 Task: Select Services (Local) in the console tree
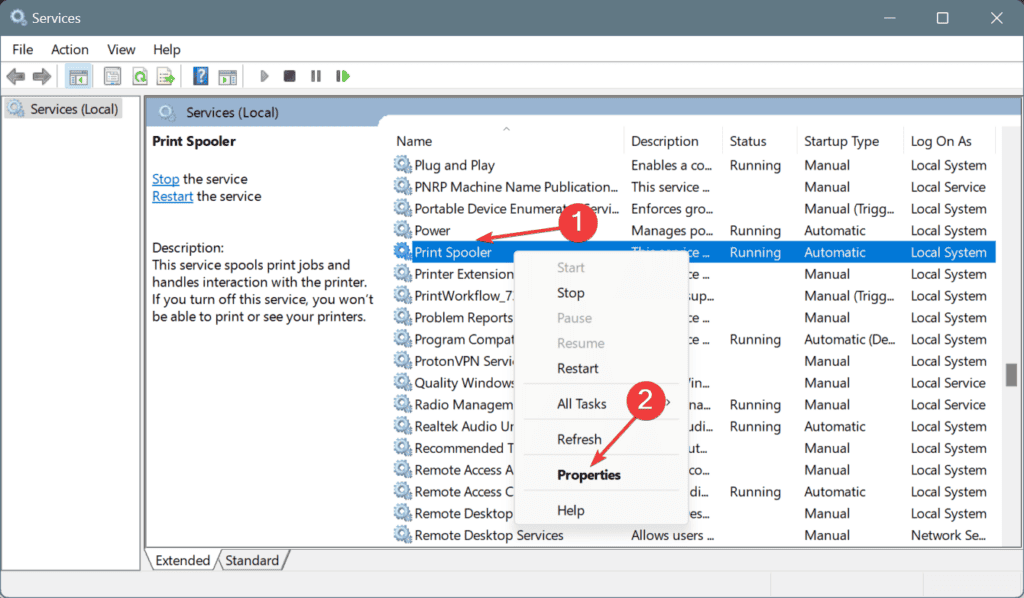74,109
